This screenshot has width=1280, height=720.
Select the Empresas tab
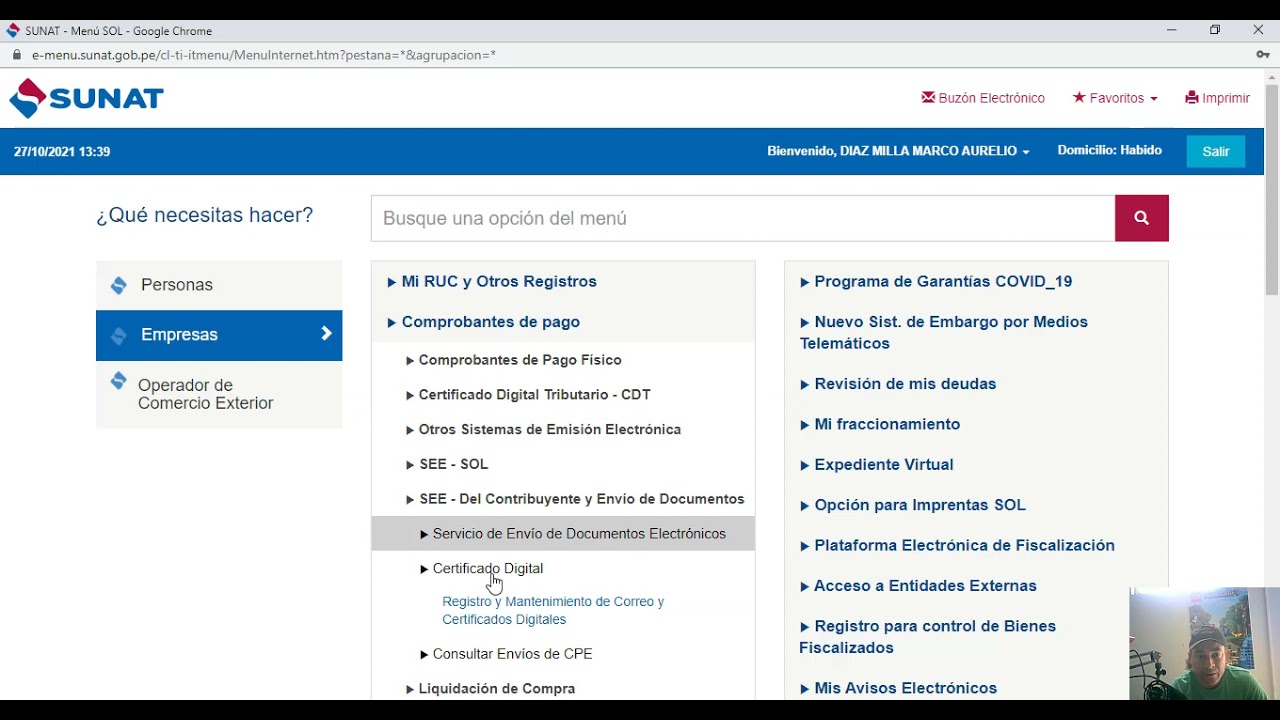[x=219, y=335]
